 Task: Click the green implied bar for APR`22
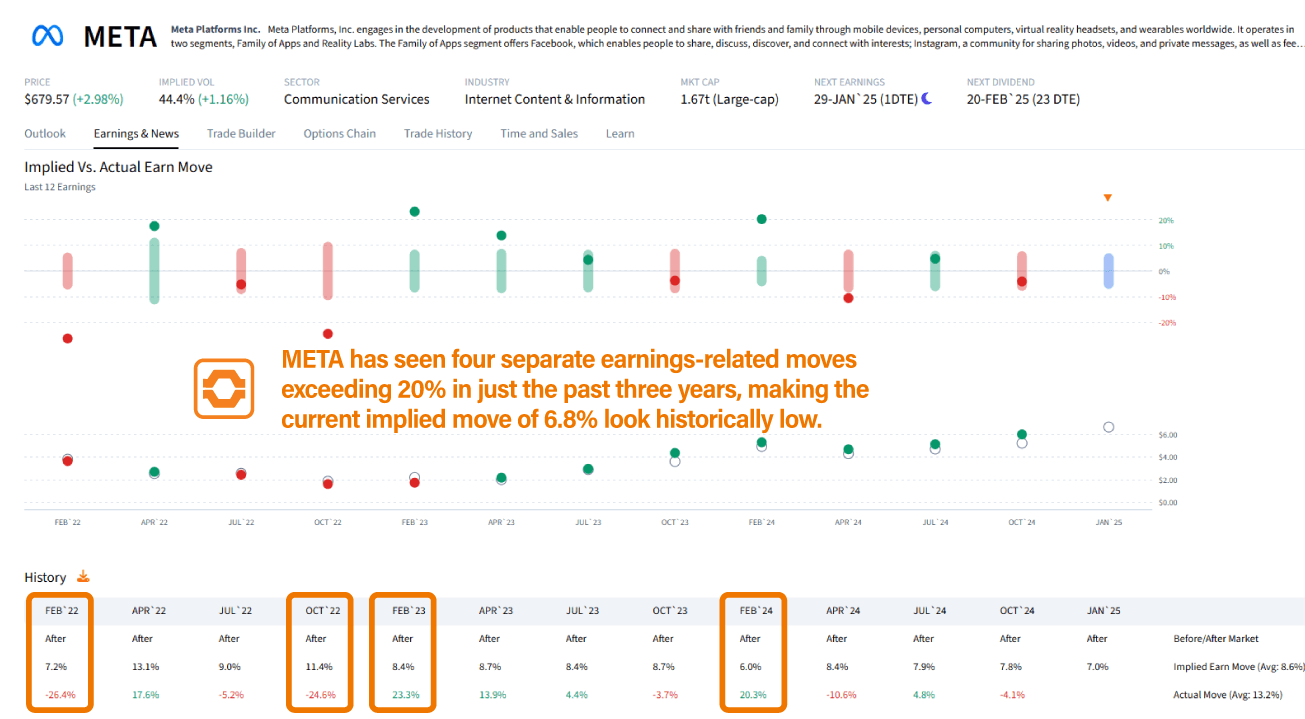[x=154, y=271]
